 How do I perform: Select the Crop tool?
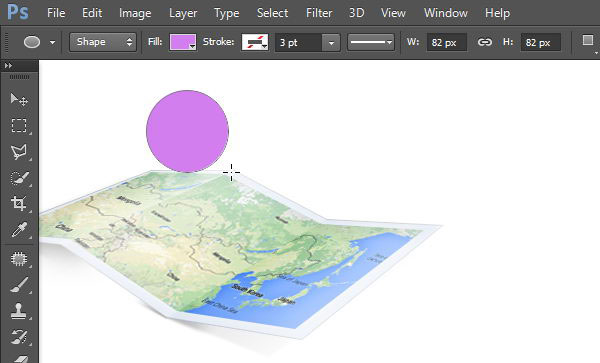point(19,203)
